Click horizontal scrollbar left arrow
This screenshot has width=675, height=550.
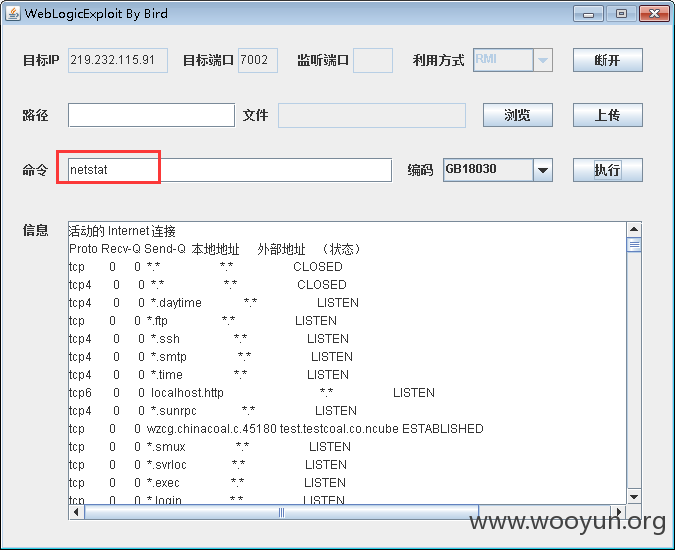point(77,512)
